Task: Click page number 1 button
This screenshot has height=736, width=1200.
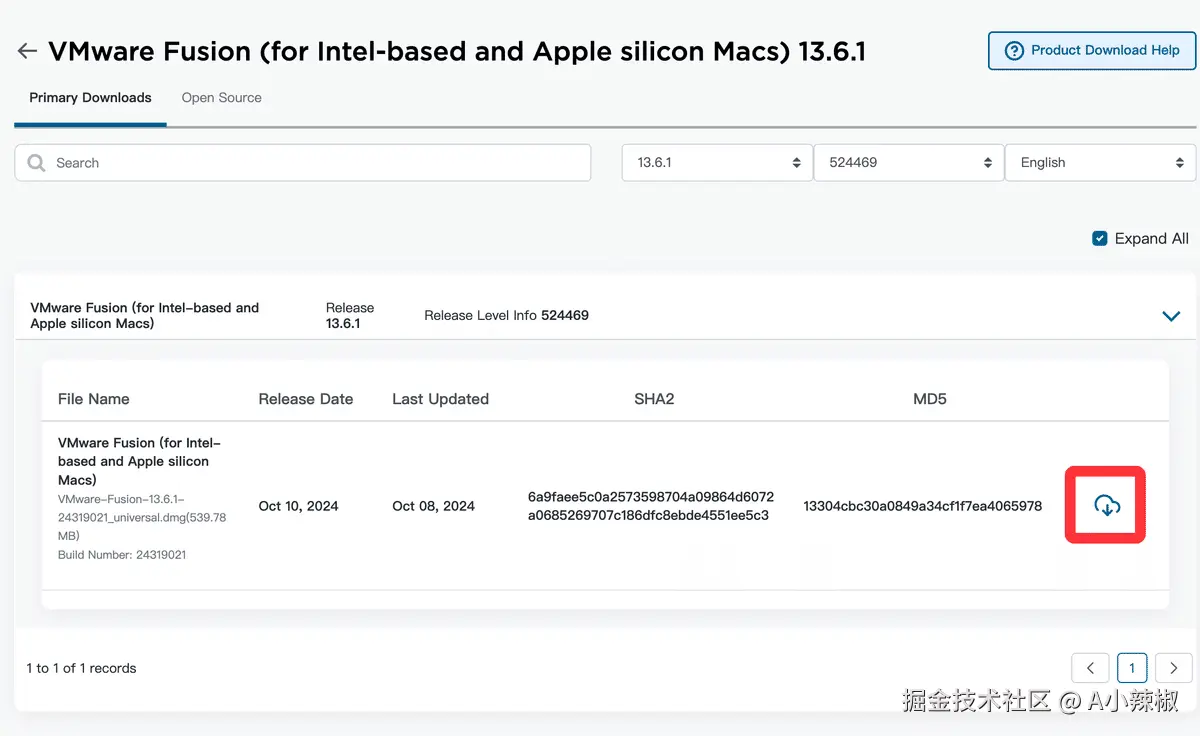Action: pyautogui.click(x=1132, y=668)
